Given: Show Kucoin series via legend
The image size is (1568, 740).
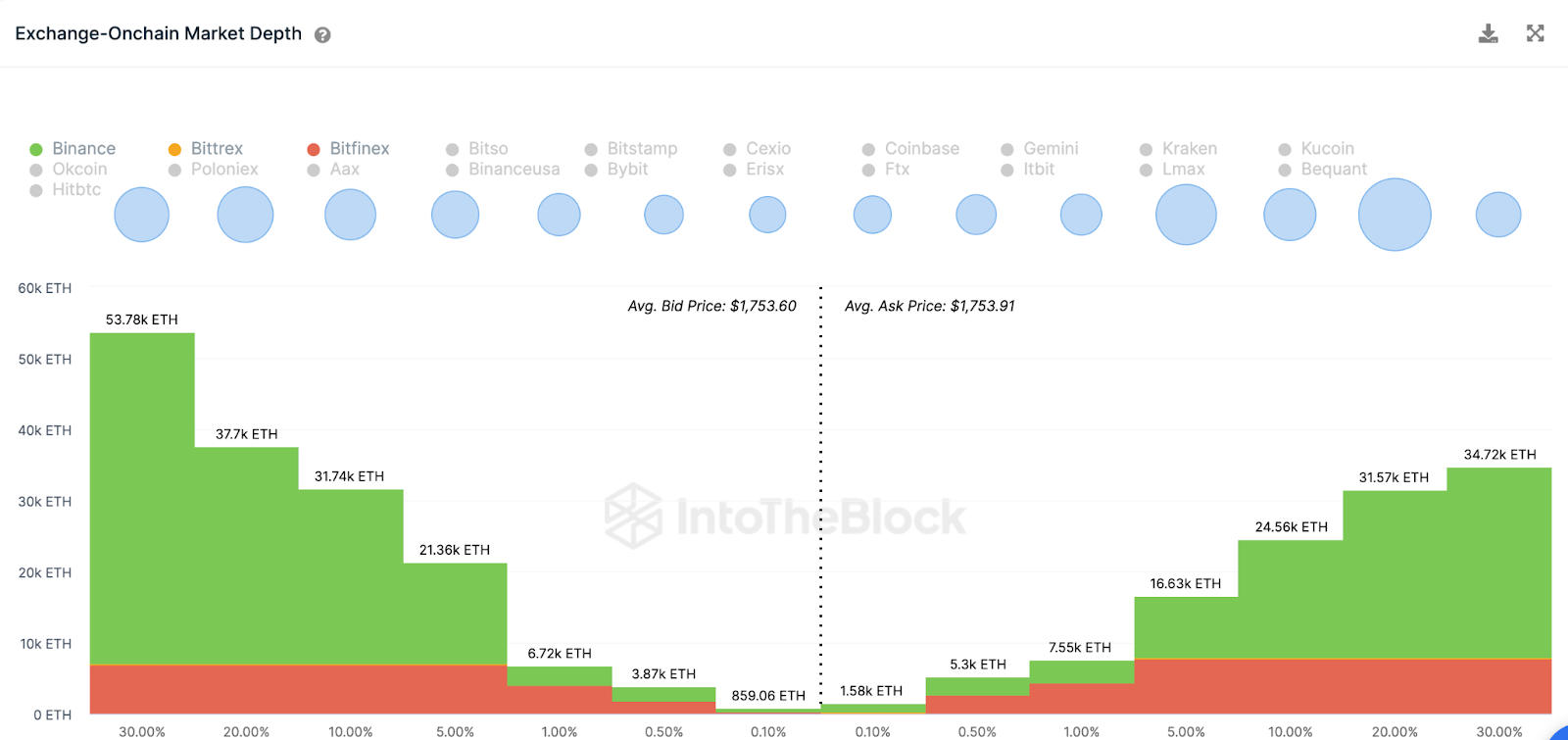Looking at the screenshot, I should [1316, 149].
